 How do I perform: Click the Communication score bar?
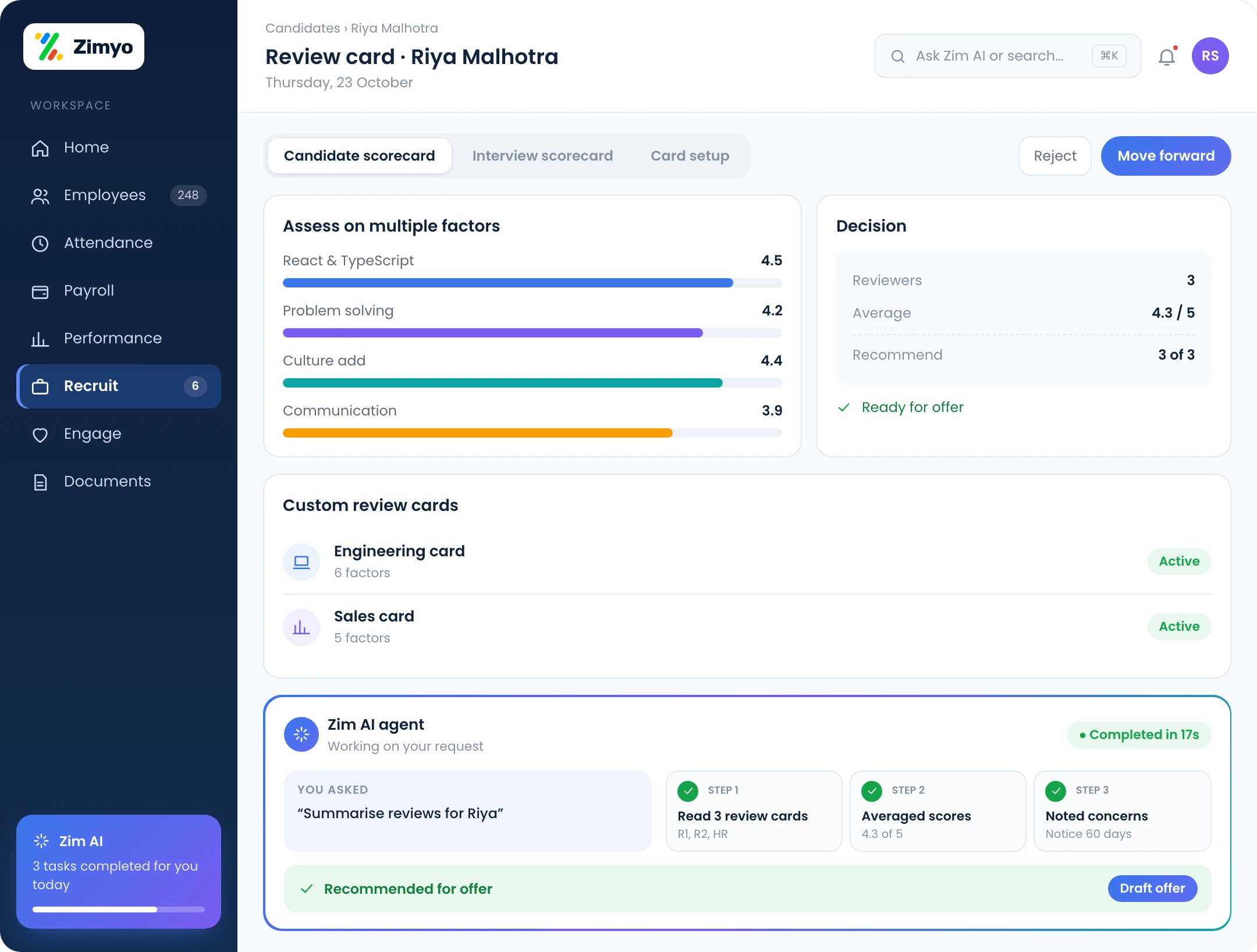point(532,433)
